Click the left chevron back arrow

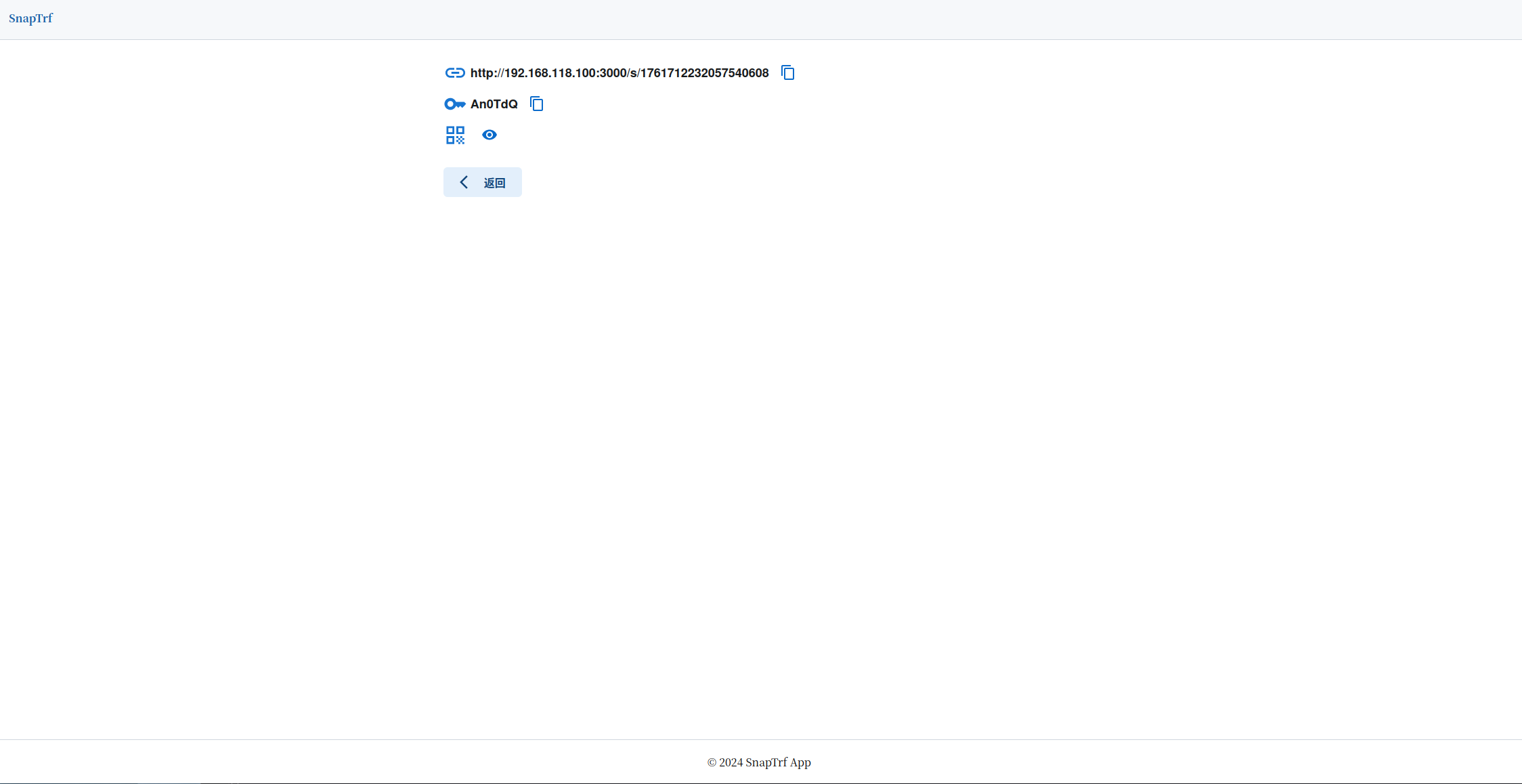[x=464, y=182]
